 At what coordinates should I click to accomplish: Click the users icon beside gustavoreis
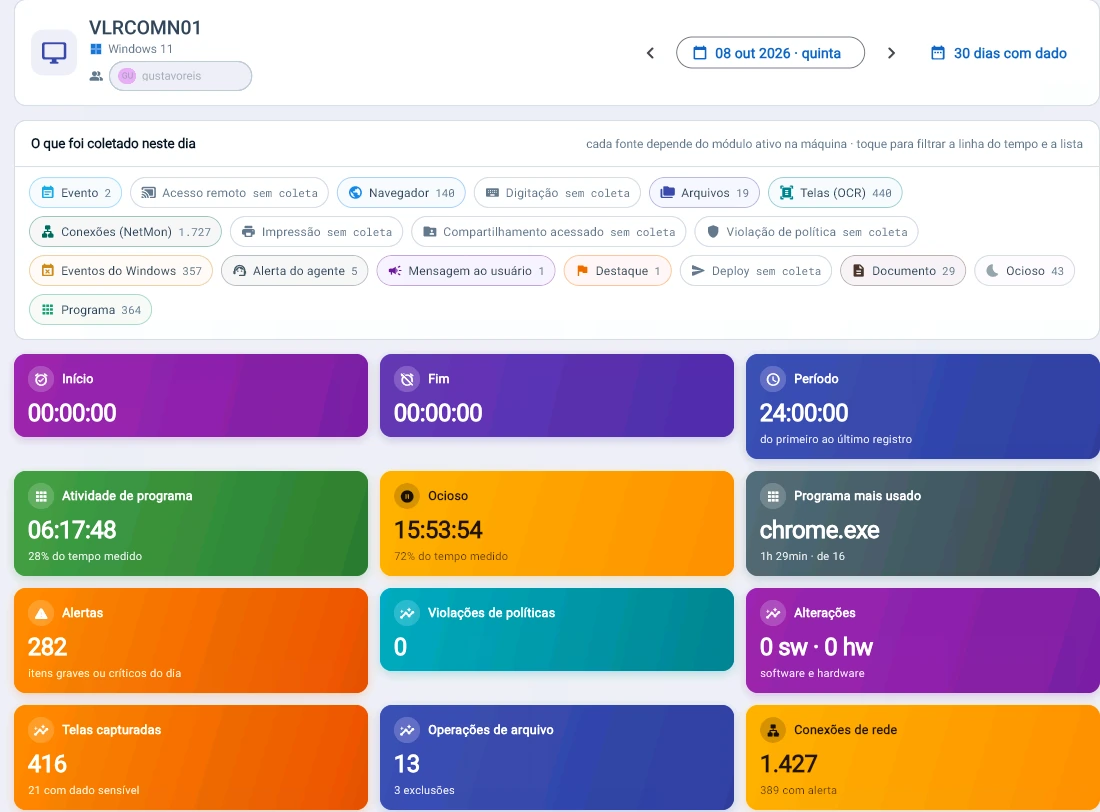pos(96,76)
